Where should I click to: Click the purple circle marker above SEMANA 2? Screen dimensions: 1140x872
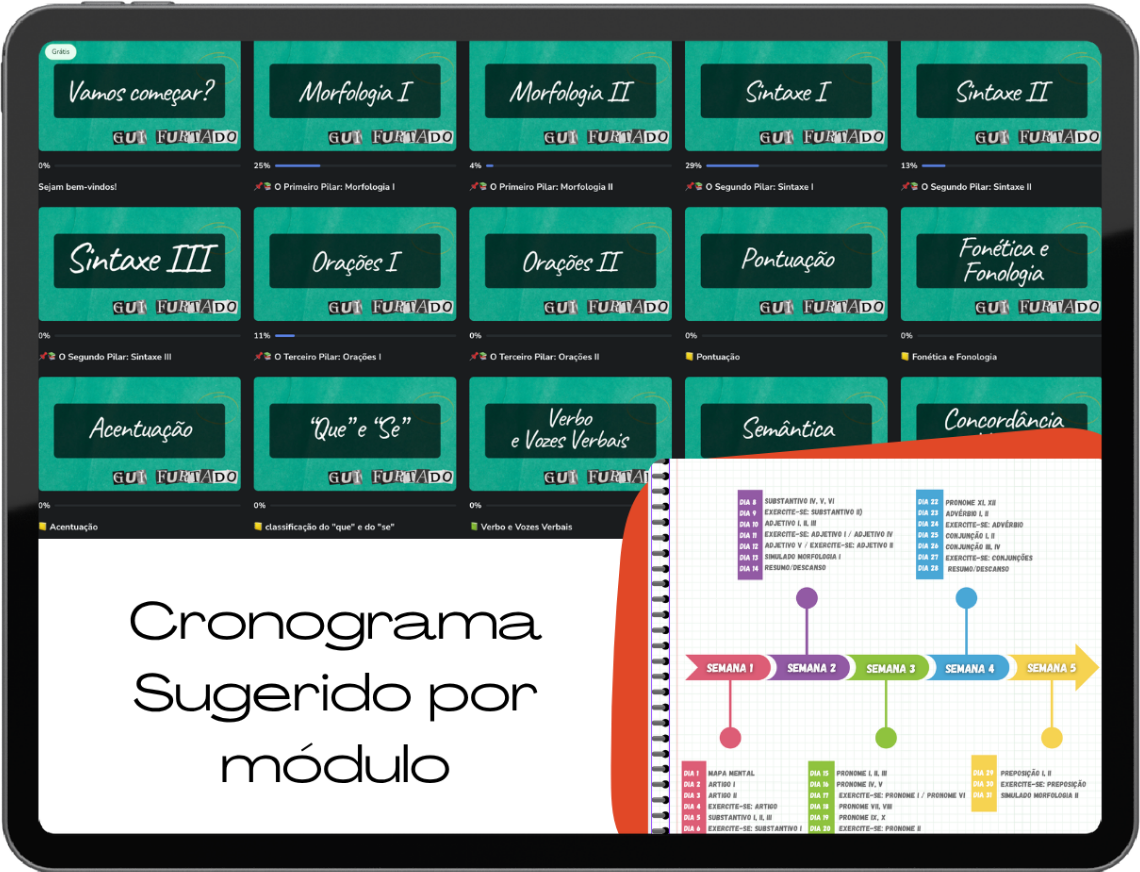pos(806,599)
